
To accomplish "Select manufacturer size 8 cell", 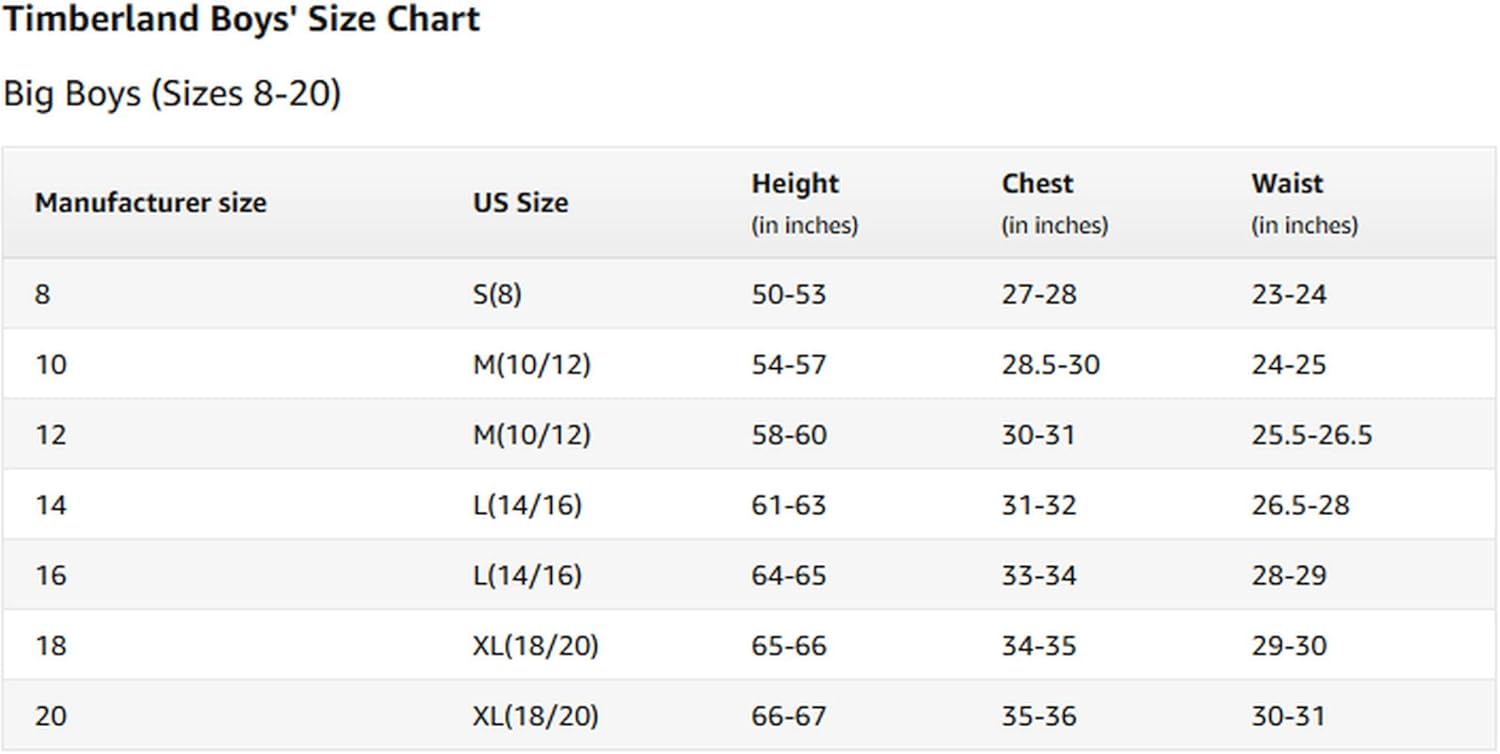I will [42, 295].
